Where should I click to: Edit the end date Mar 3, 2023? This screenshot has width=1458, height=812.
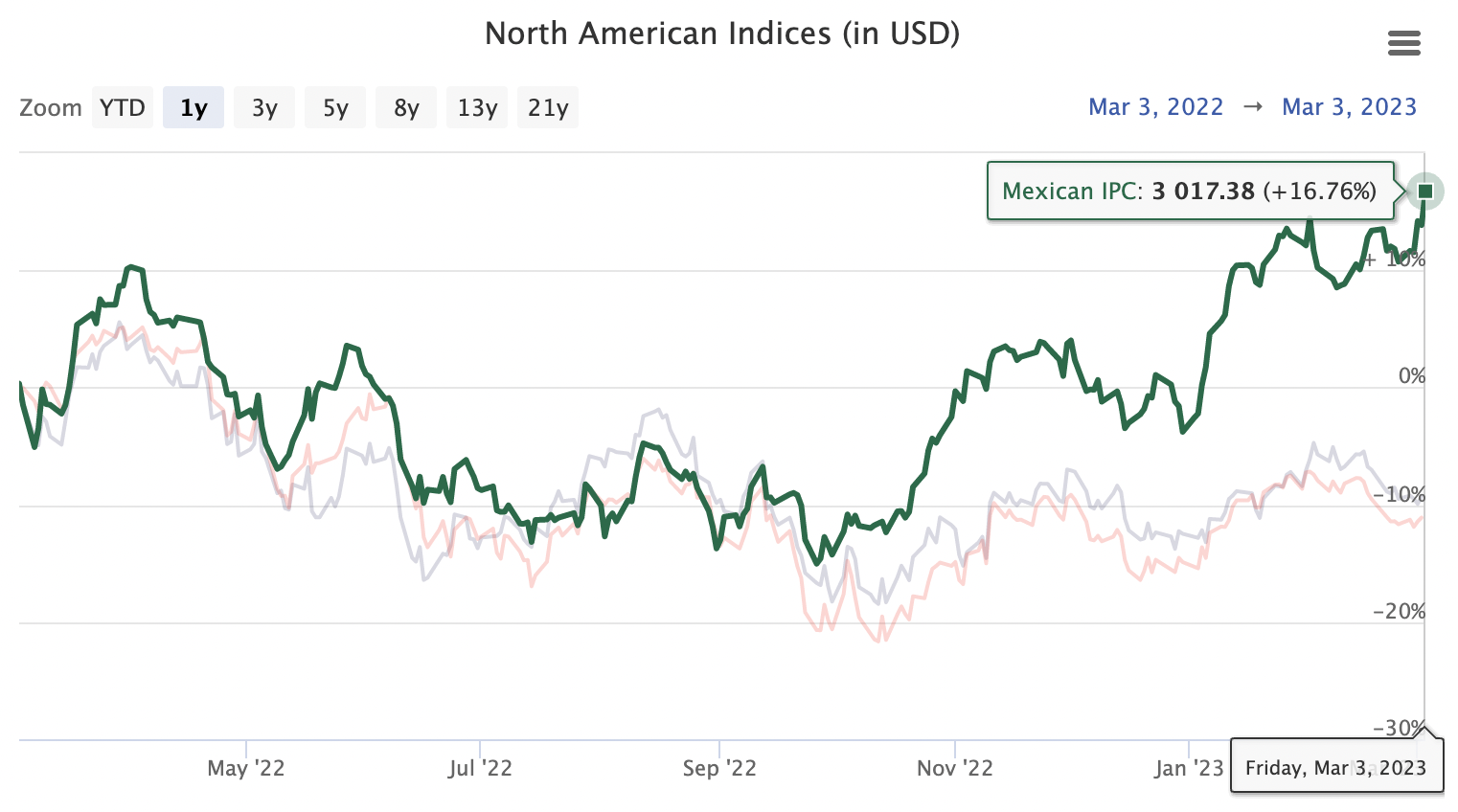(x=1349, y=107)
